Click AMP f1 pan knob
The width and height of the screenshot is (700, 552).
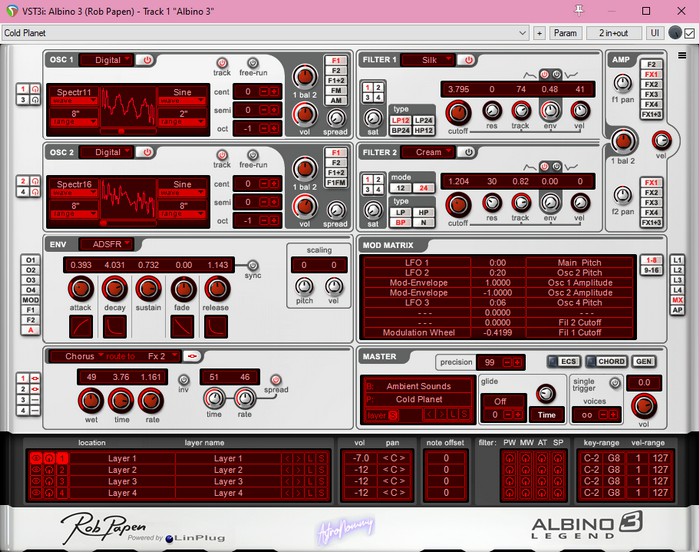coord(623,83)
